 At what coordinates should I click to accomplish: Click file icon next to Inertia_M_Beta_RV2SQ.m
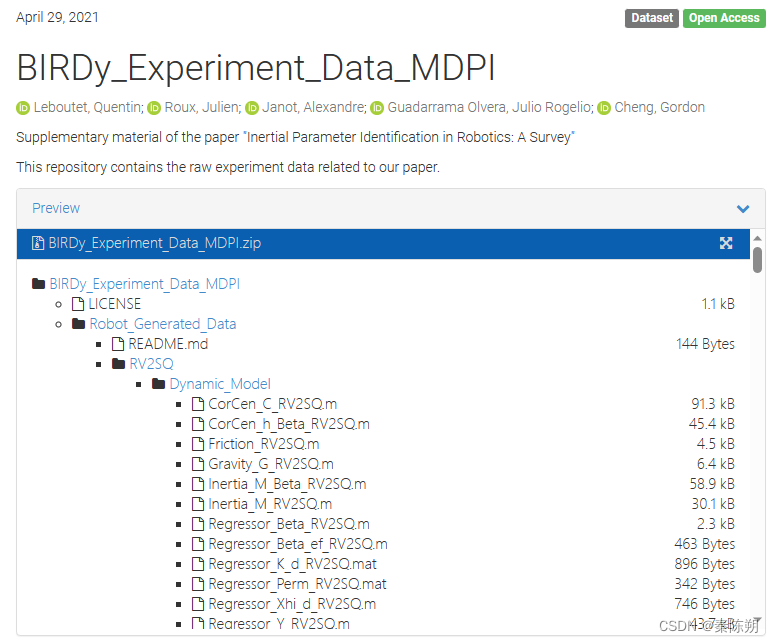(x=198, y=484)
